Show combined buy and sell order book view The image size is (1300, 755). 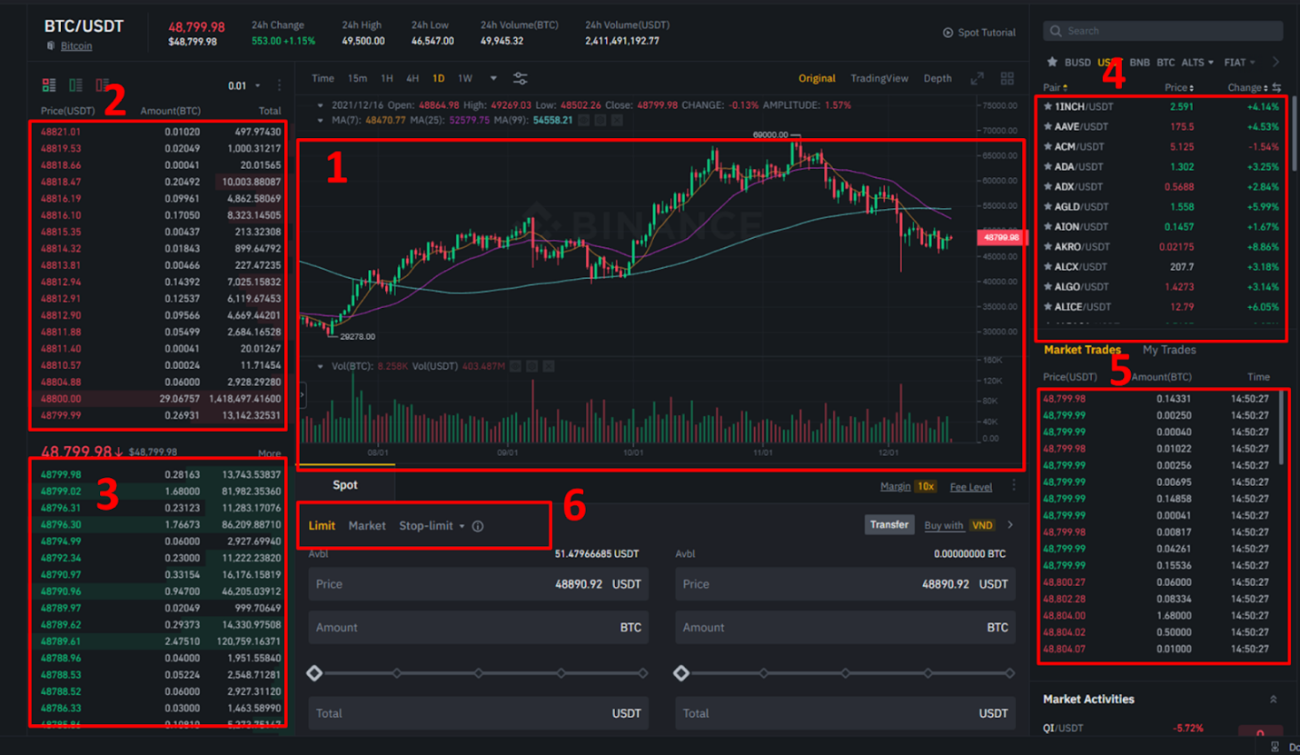tap(49, 86)
